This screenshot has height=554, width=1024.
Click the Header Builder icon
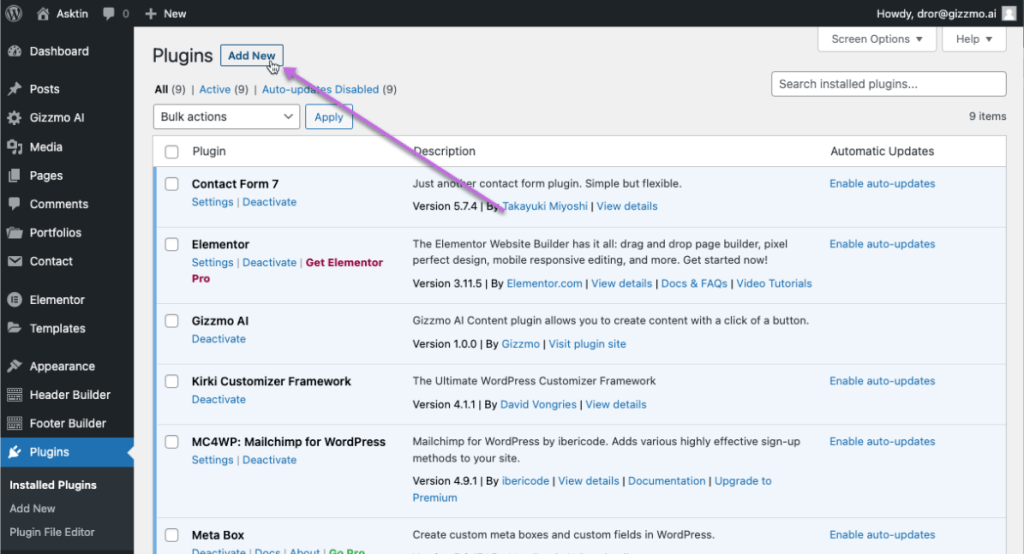tap(14, 395)
